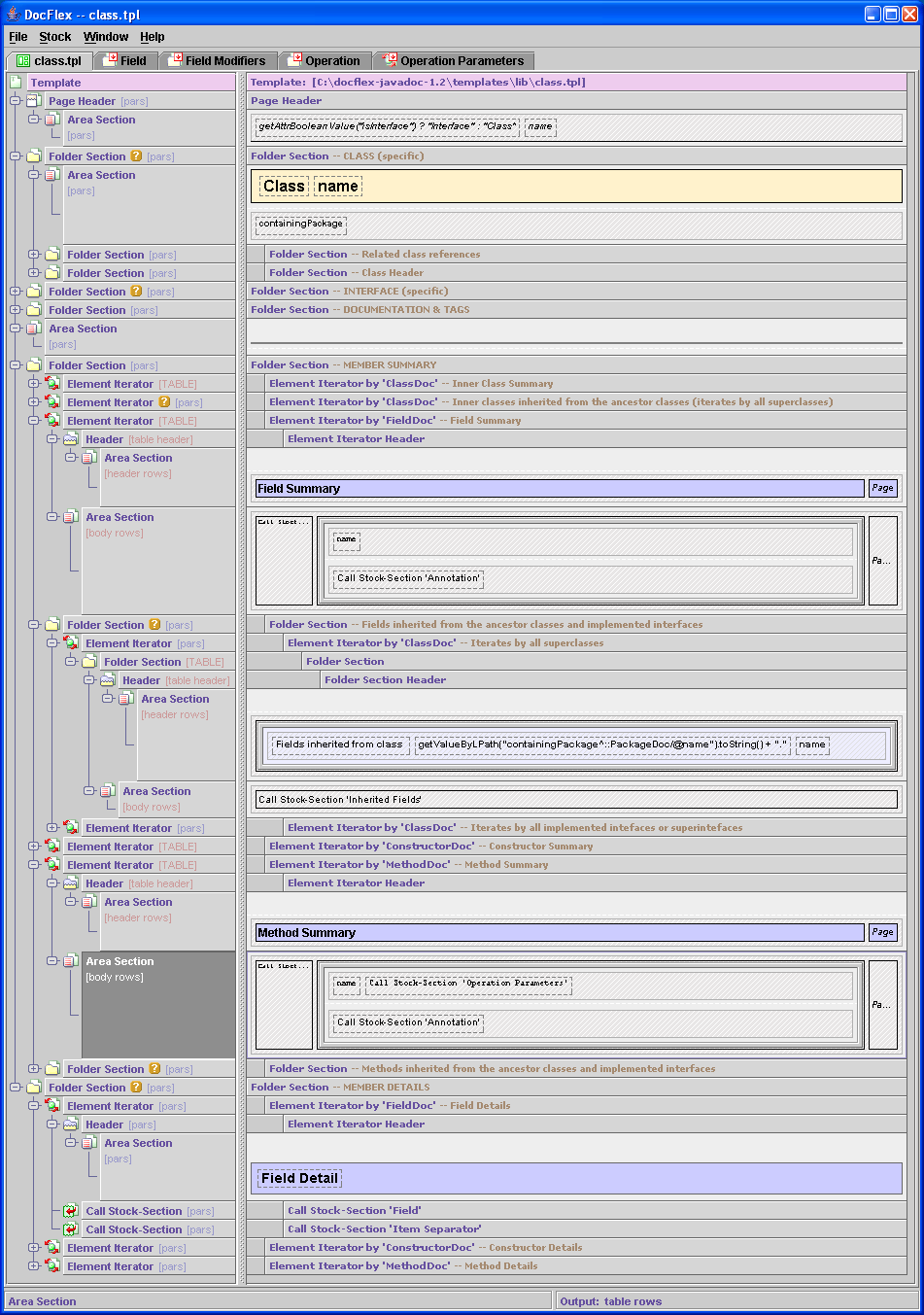
Task: Click the last Element Iterator icon in tree
Action: (52, 1266)
